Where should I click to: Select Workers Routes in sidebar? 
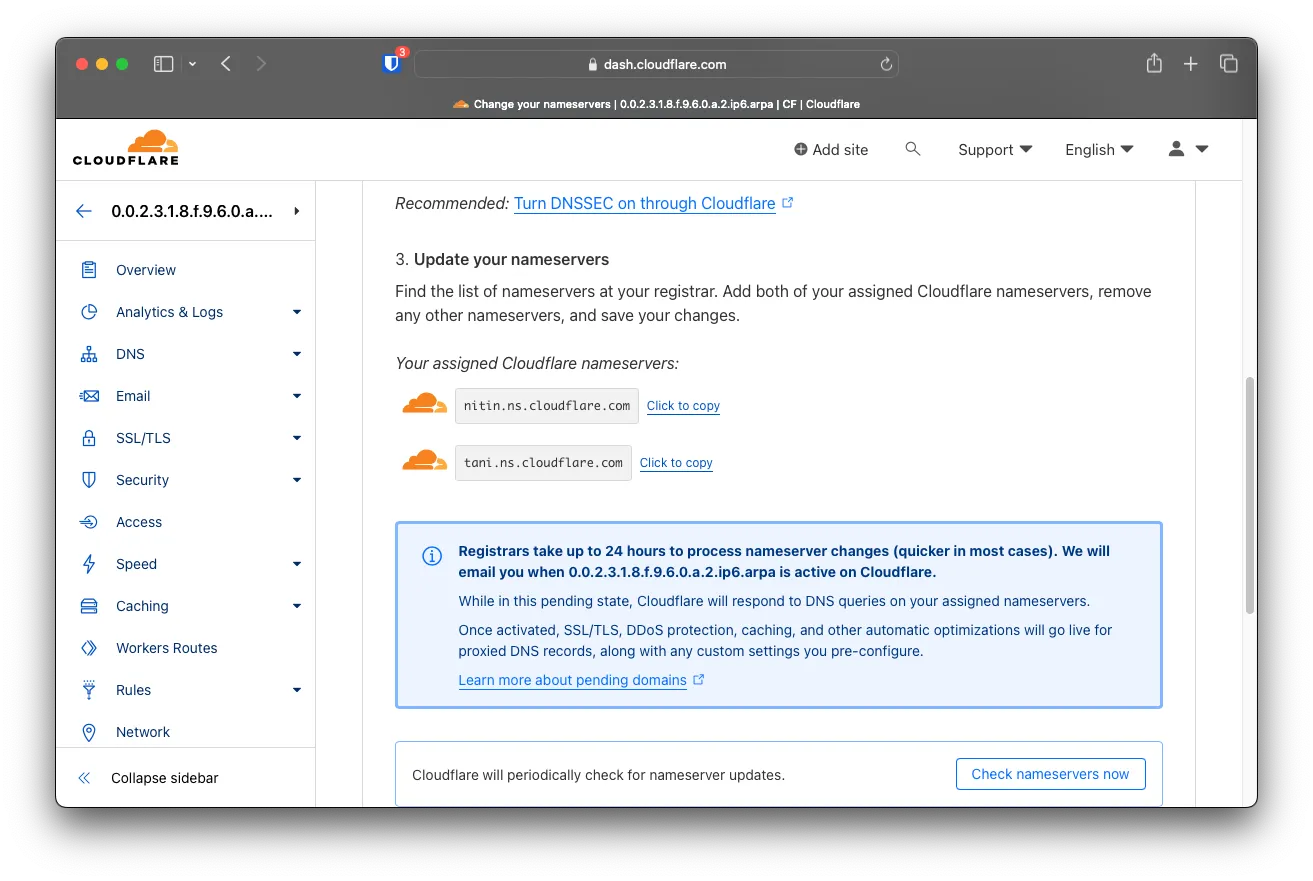click(166, 648)
